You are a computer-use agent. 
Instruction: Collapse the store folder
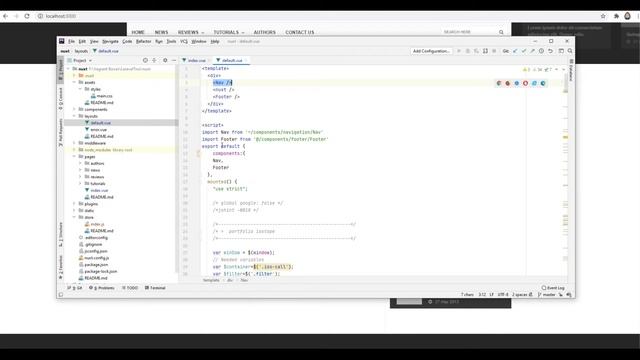(74, 217)
